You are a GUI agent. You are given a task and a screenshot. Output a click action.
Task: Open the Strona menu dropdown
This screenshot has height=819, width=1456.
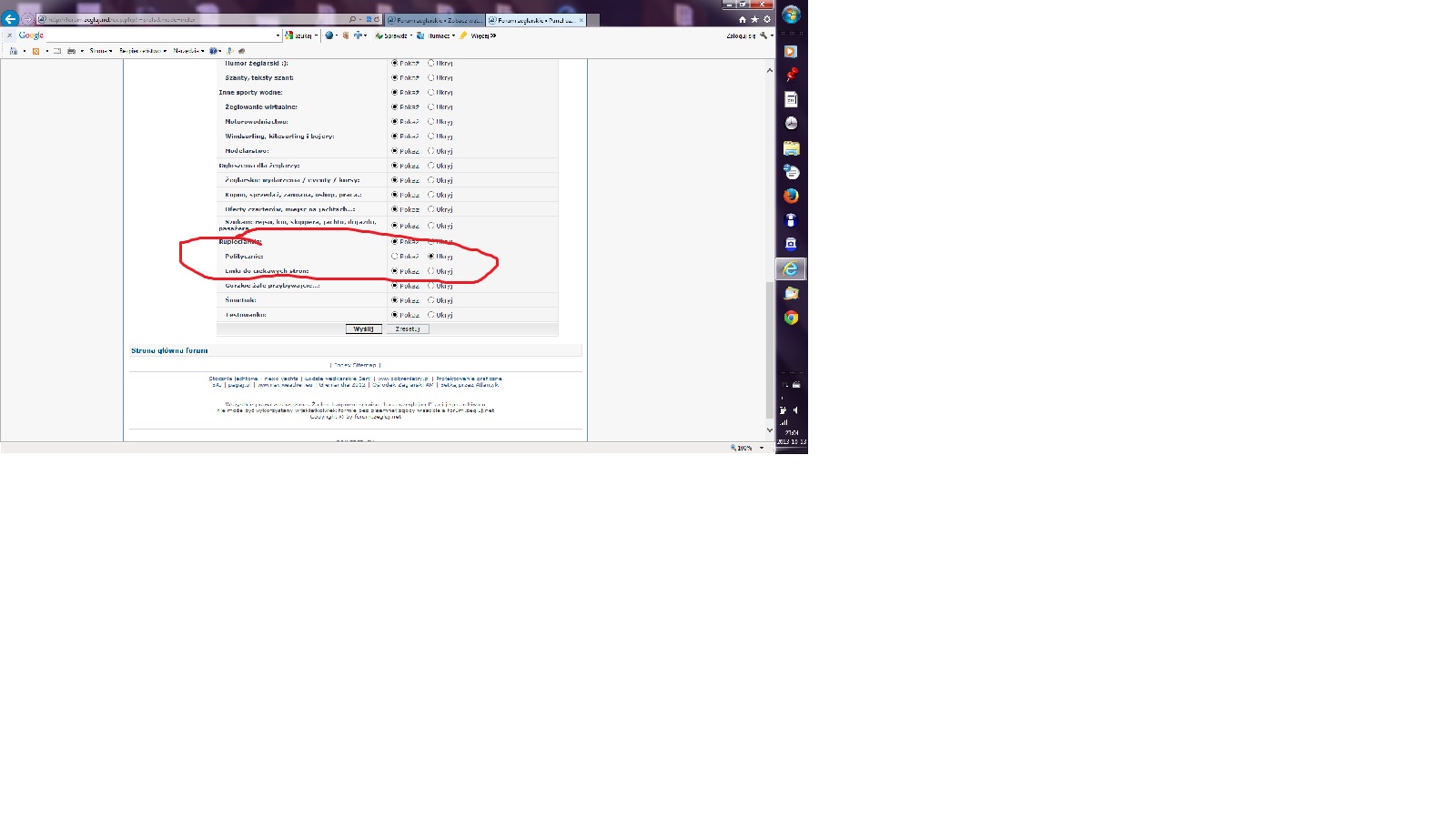[x=101, y=51]
